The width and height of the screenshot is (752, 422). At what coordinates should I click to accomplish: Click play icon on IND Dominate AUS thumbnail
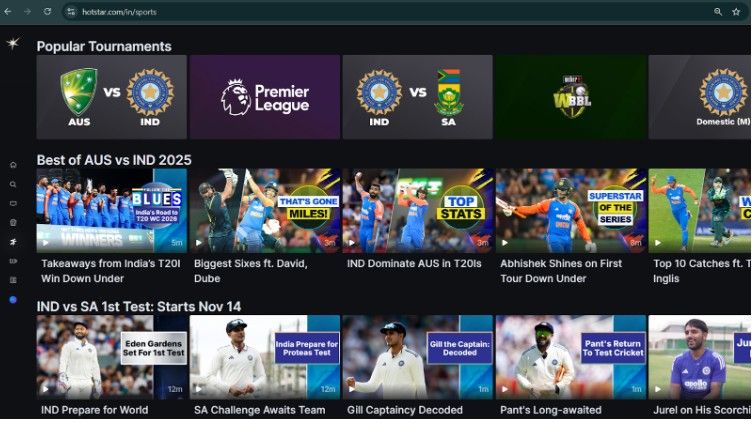pyautogui.click(x=352, y=243)
